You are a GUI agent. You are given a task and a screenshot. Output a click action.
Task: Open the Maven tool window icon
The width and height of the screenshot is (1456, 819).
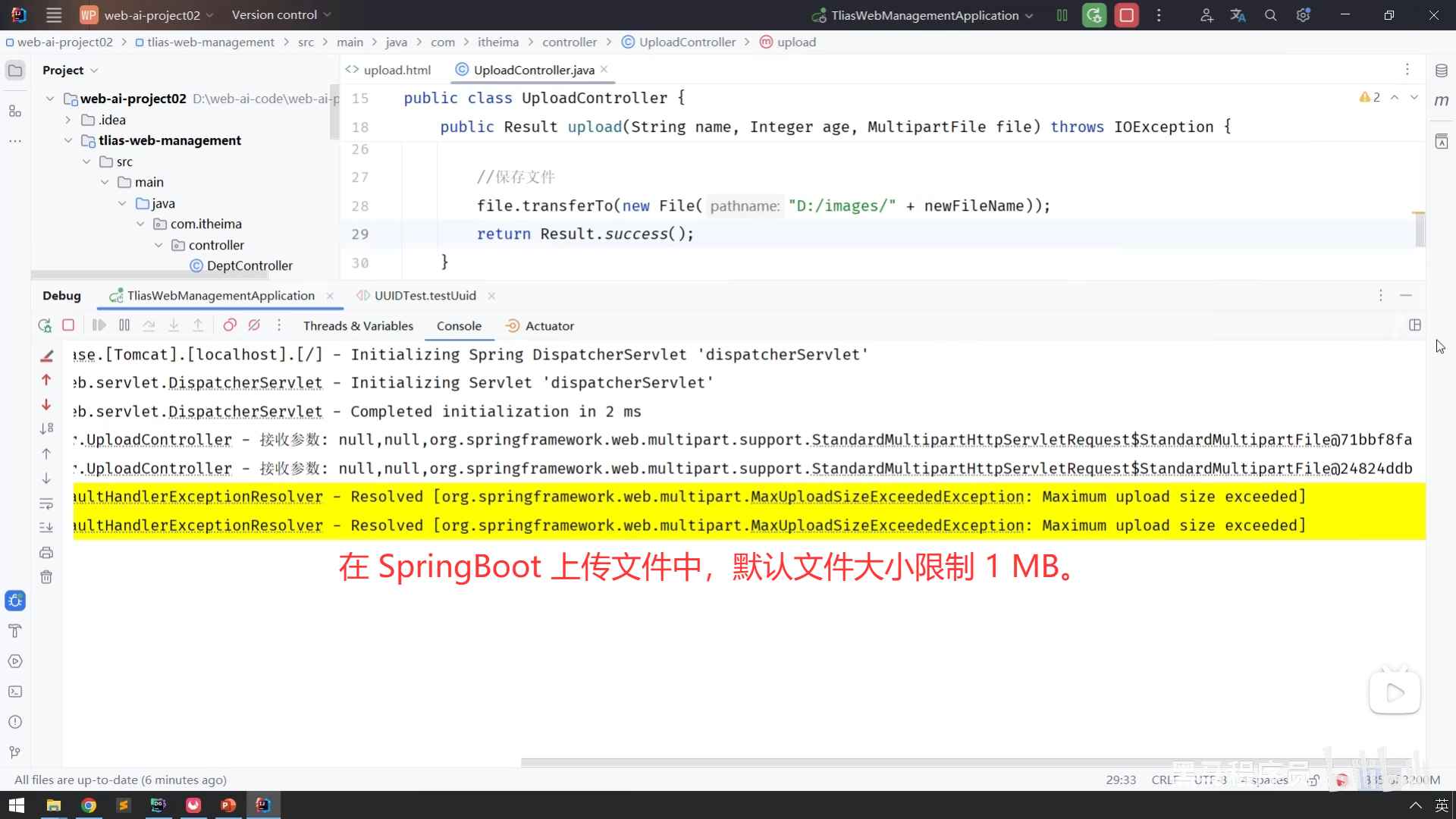1441,100
